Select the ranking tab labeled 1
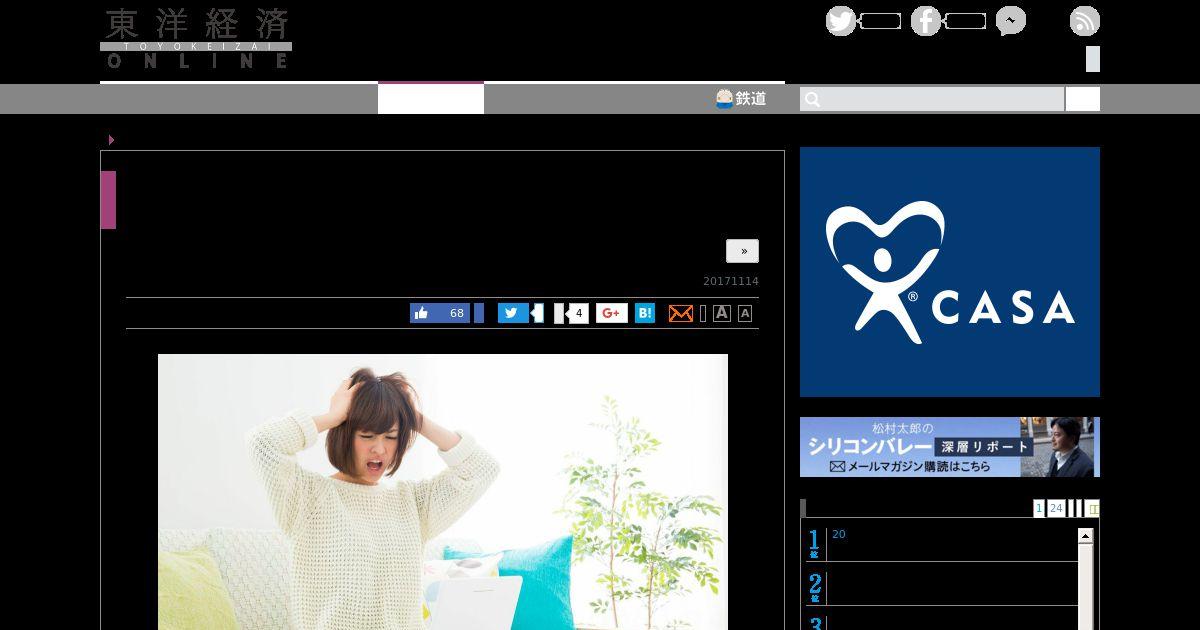This screenshot has width=1200, height=630. click(1039, 508)
